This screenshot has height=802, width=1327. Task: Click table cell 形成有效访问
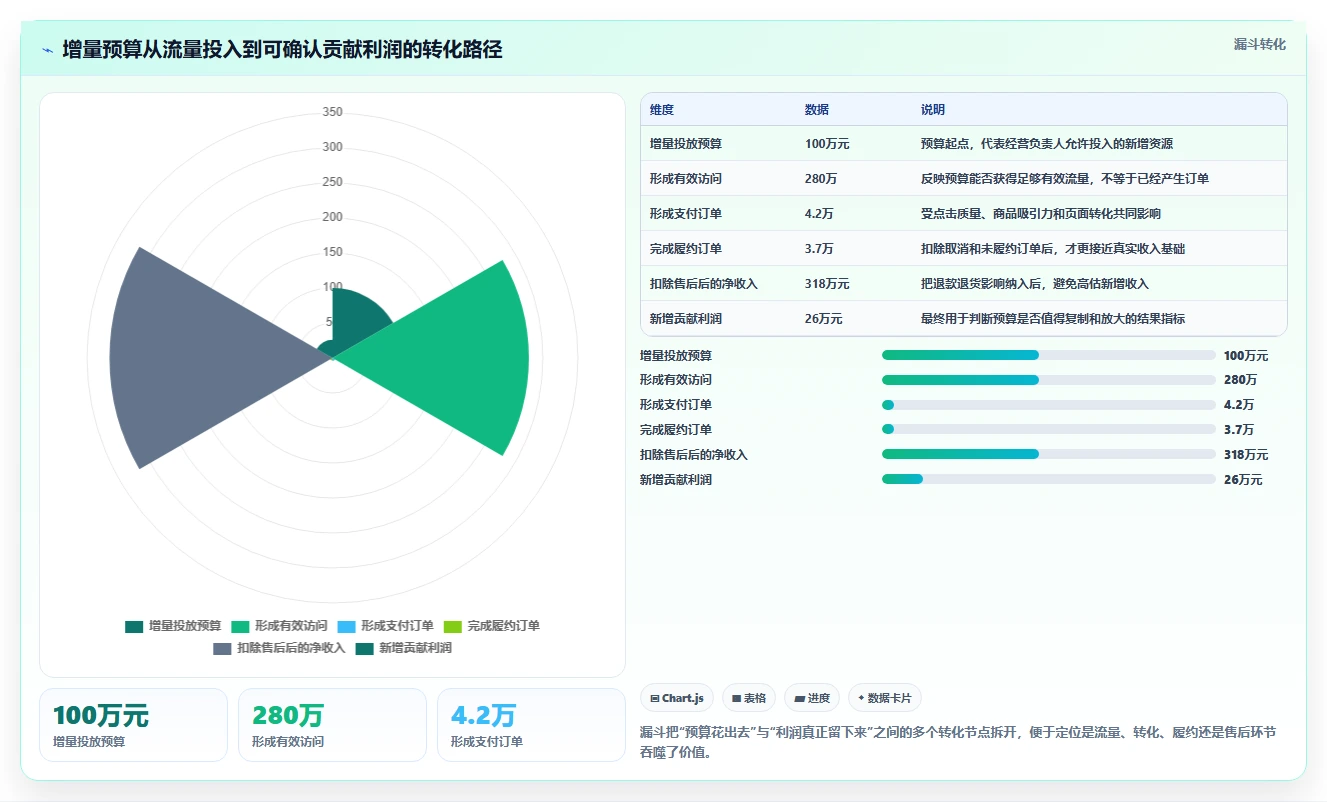pos(686,179)
